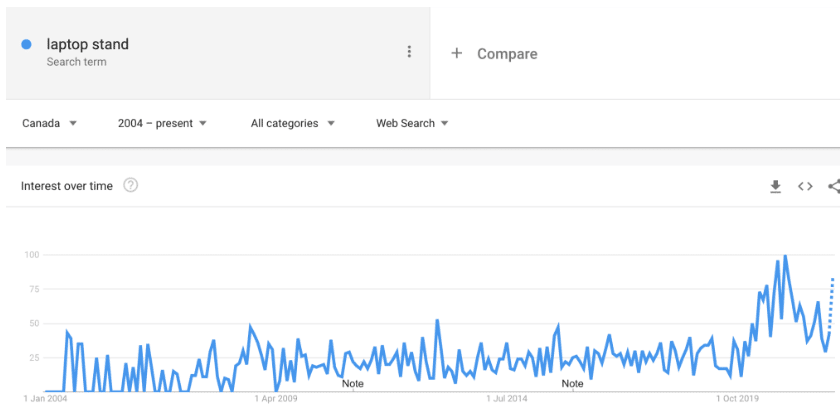Click the 1 Oct 2019 axis label
Screen dimensions: 840x416
738,398
